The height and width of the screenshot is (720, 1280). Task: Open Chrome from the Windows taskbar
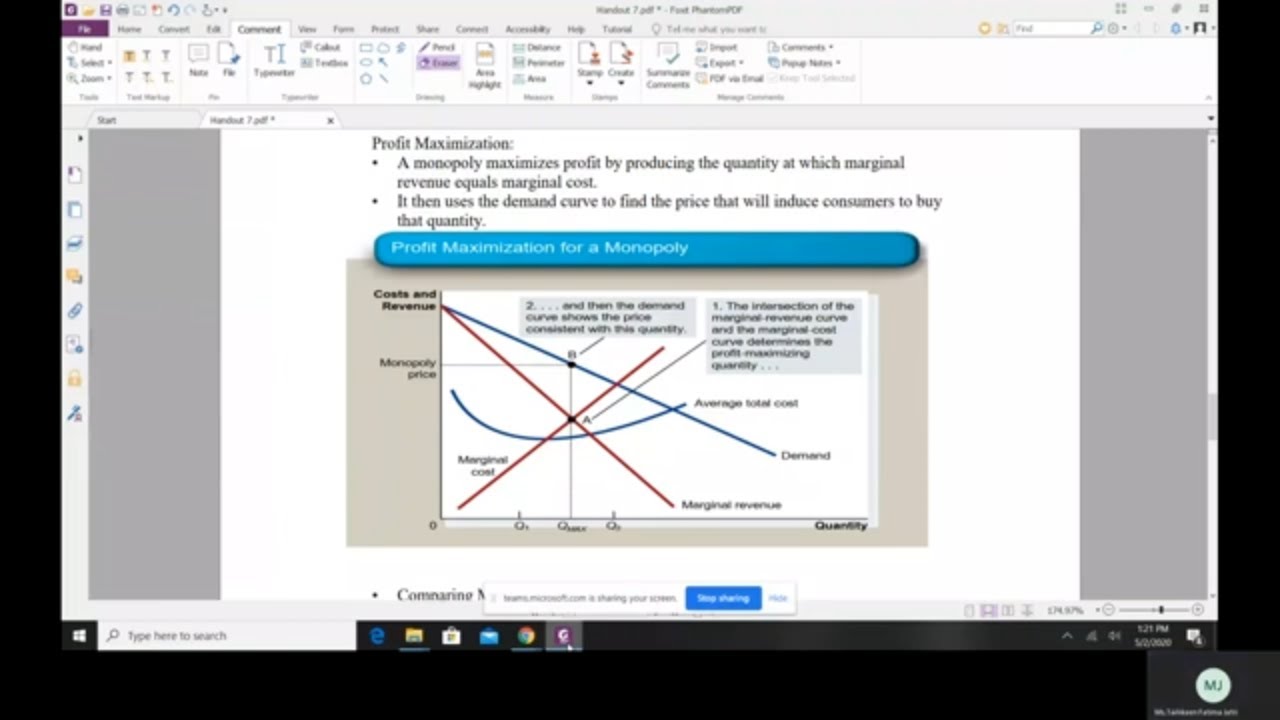pos(526,636)
